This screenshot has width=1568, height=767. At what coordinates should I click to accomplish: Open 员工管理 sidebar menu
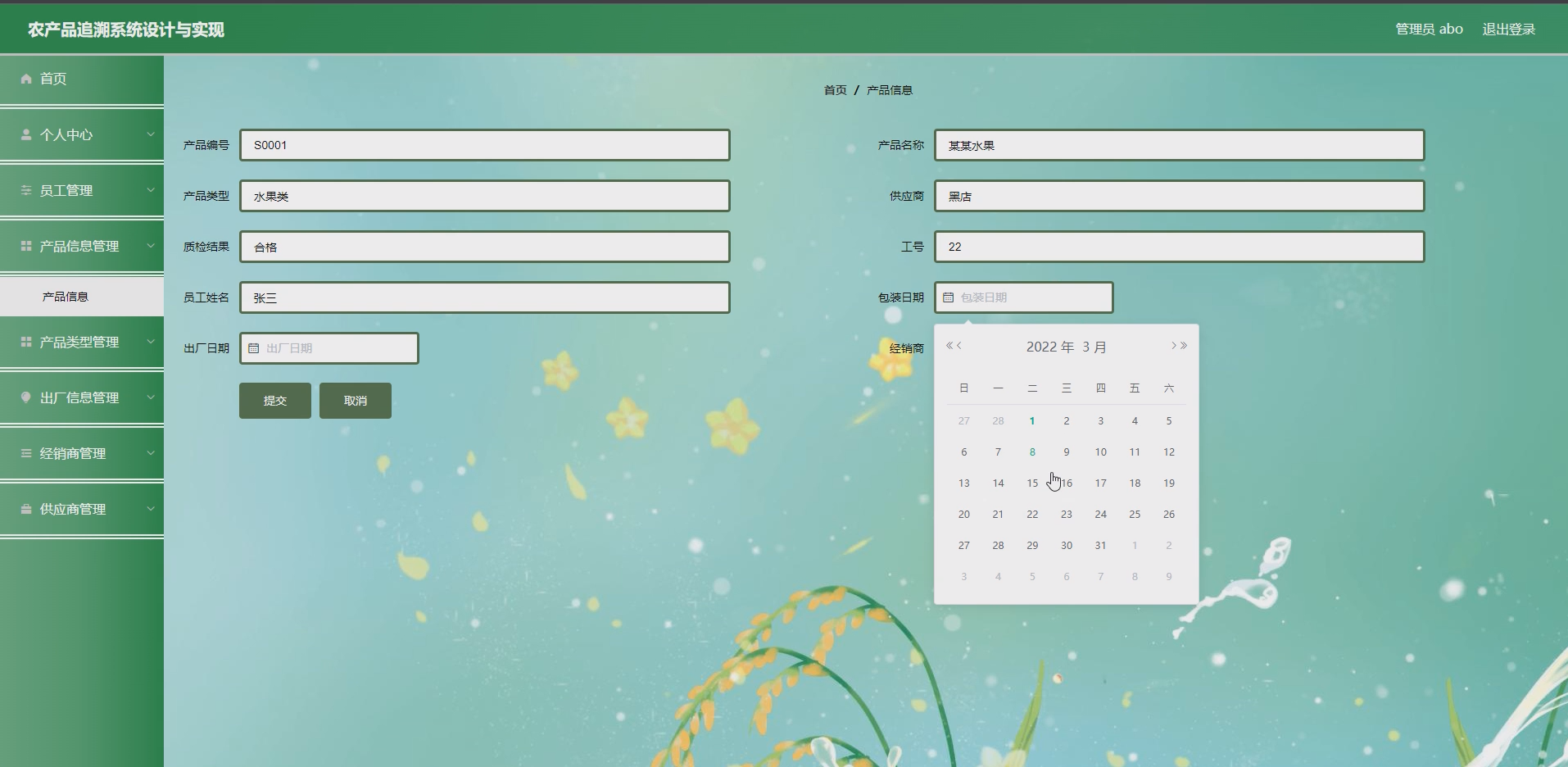click(x=82, y=190)
